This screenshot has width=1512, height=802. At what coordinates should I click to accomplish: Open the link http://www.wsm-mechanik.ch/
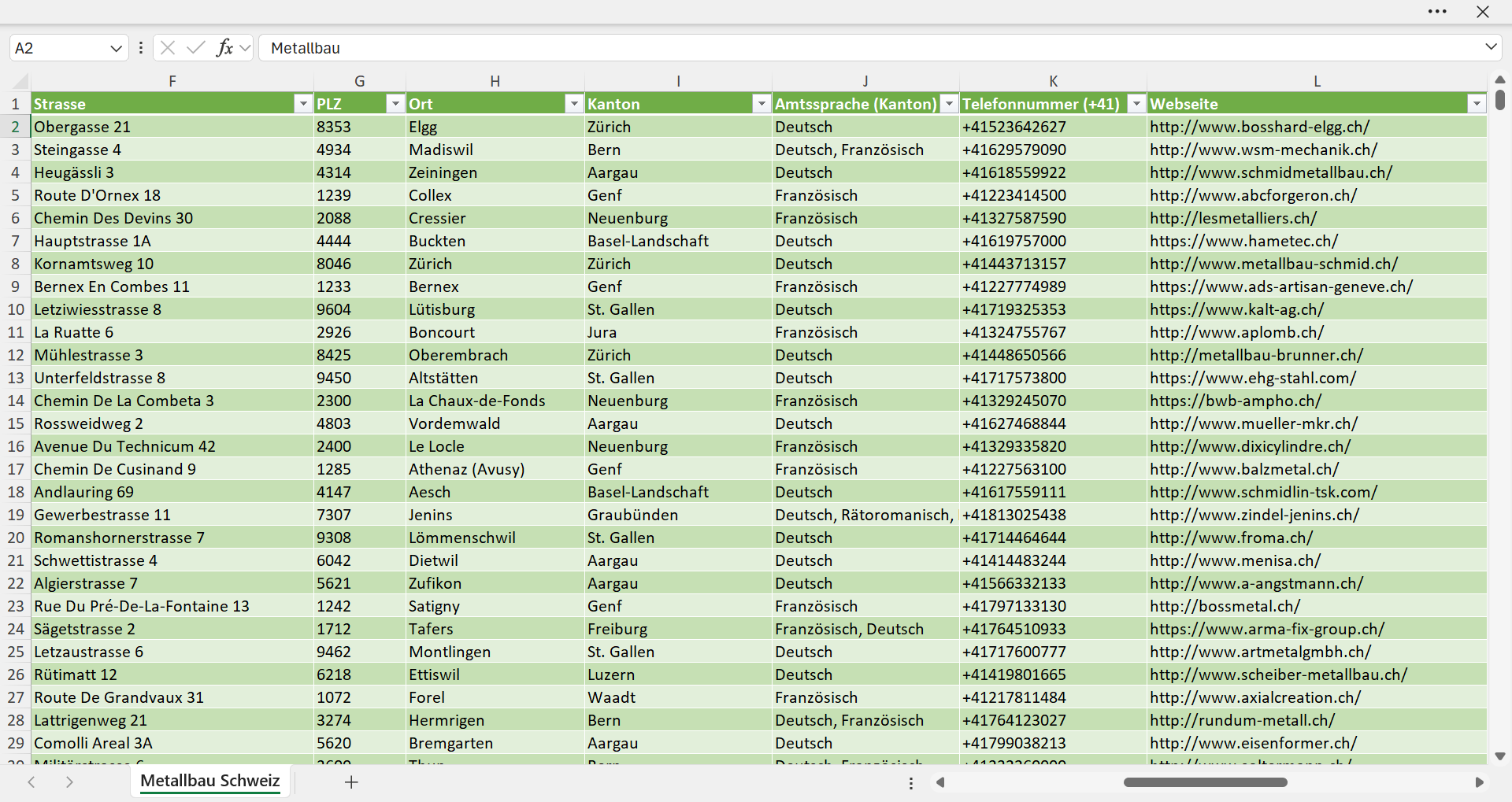1263,150
